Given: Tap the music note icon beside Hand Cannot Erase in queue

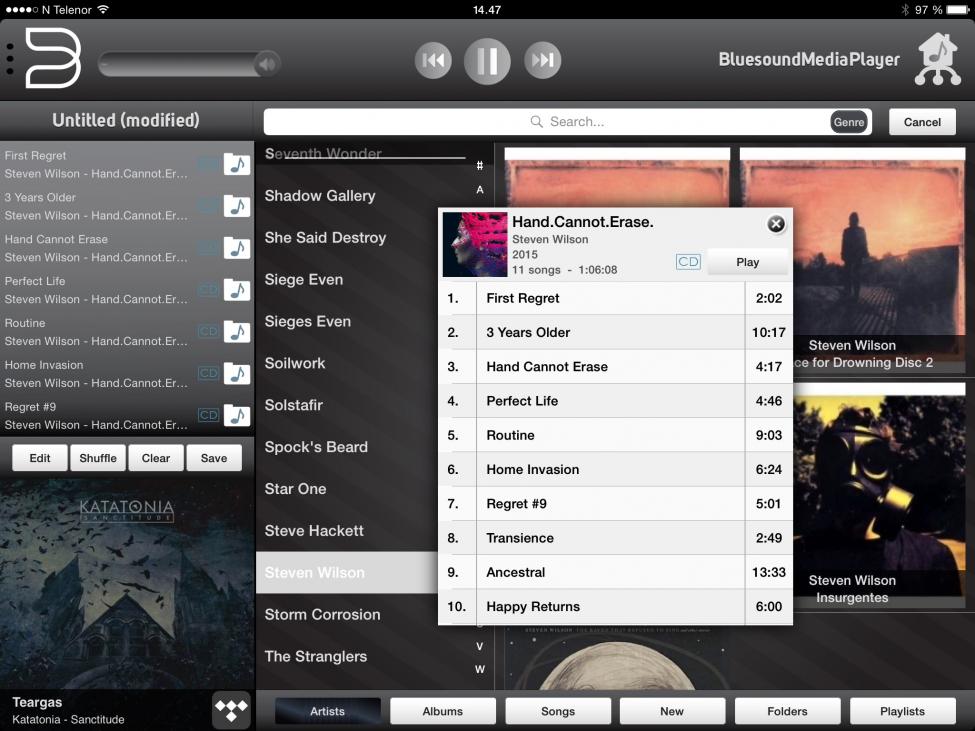Looking at the screenshot, I should click(237, 248).
